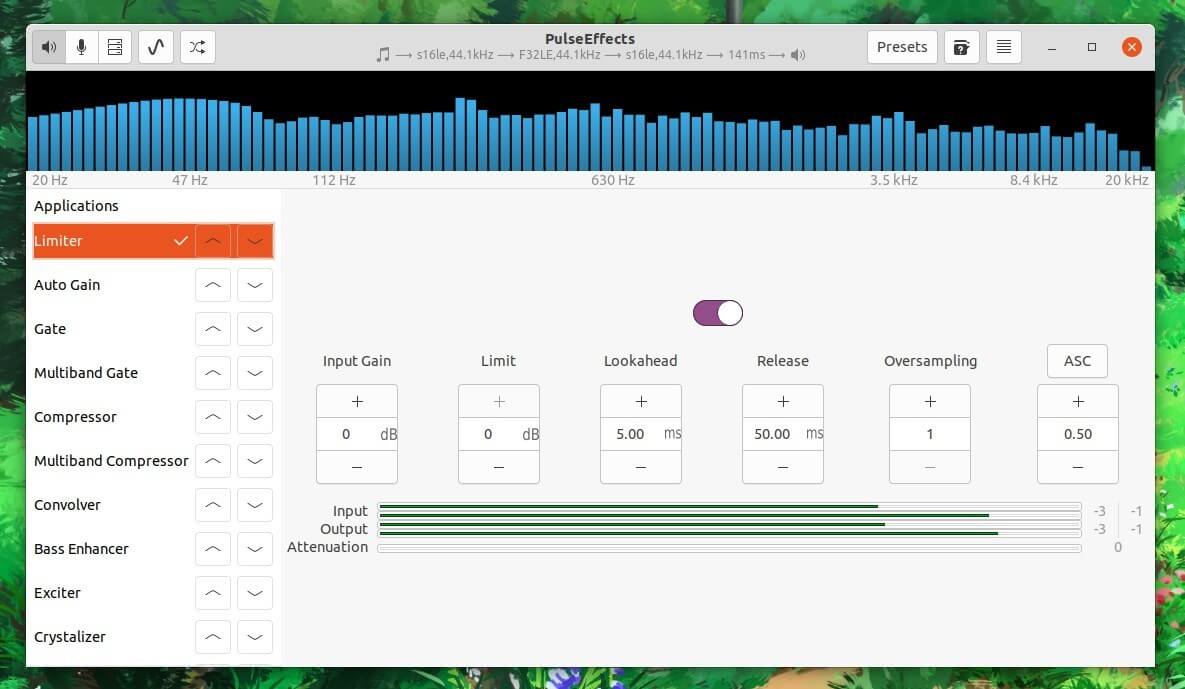Open the spectrum analyzer settings icon

click(155, 46)
